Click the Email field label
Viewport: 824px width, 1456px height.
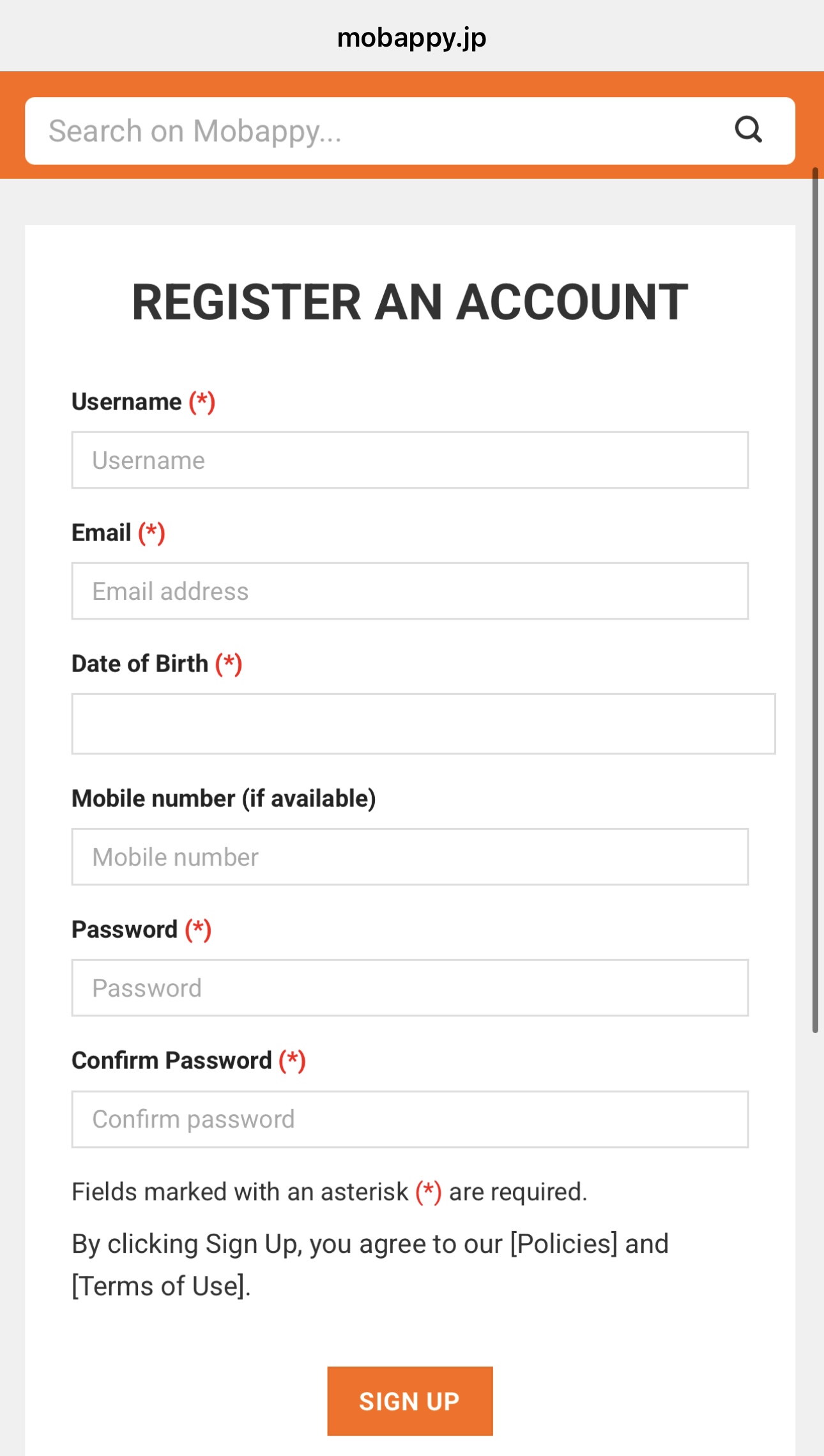pyautogui.click(x=101, y=533)
